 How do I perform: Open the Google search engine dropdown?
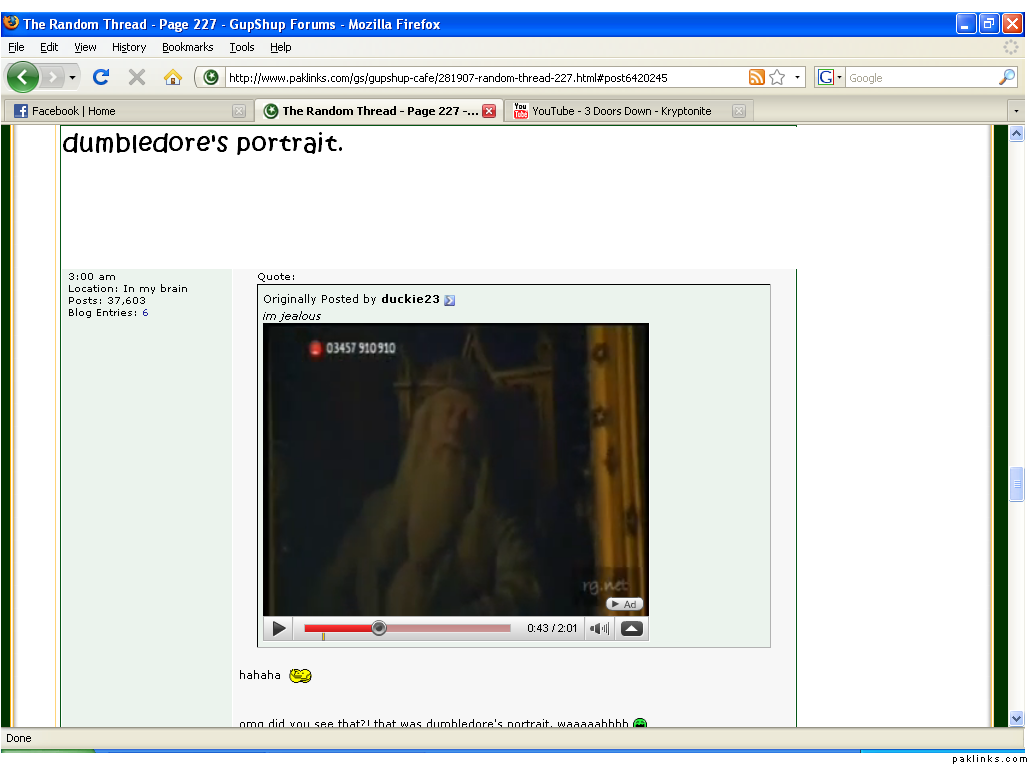coord(830,77)
